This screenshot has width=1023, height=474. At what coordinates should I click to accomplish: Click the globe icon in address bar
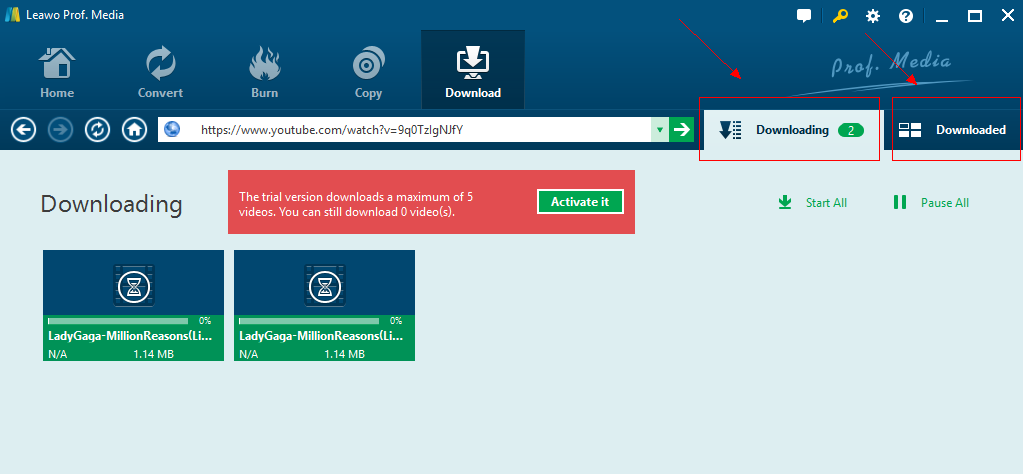[x=172, y=130]
